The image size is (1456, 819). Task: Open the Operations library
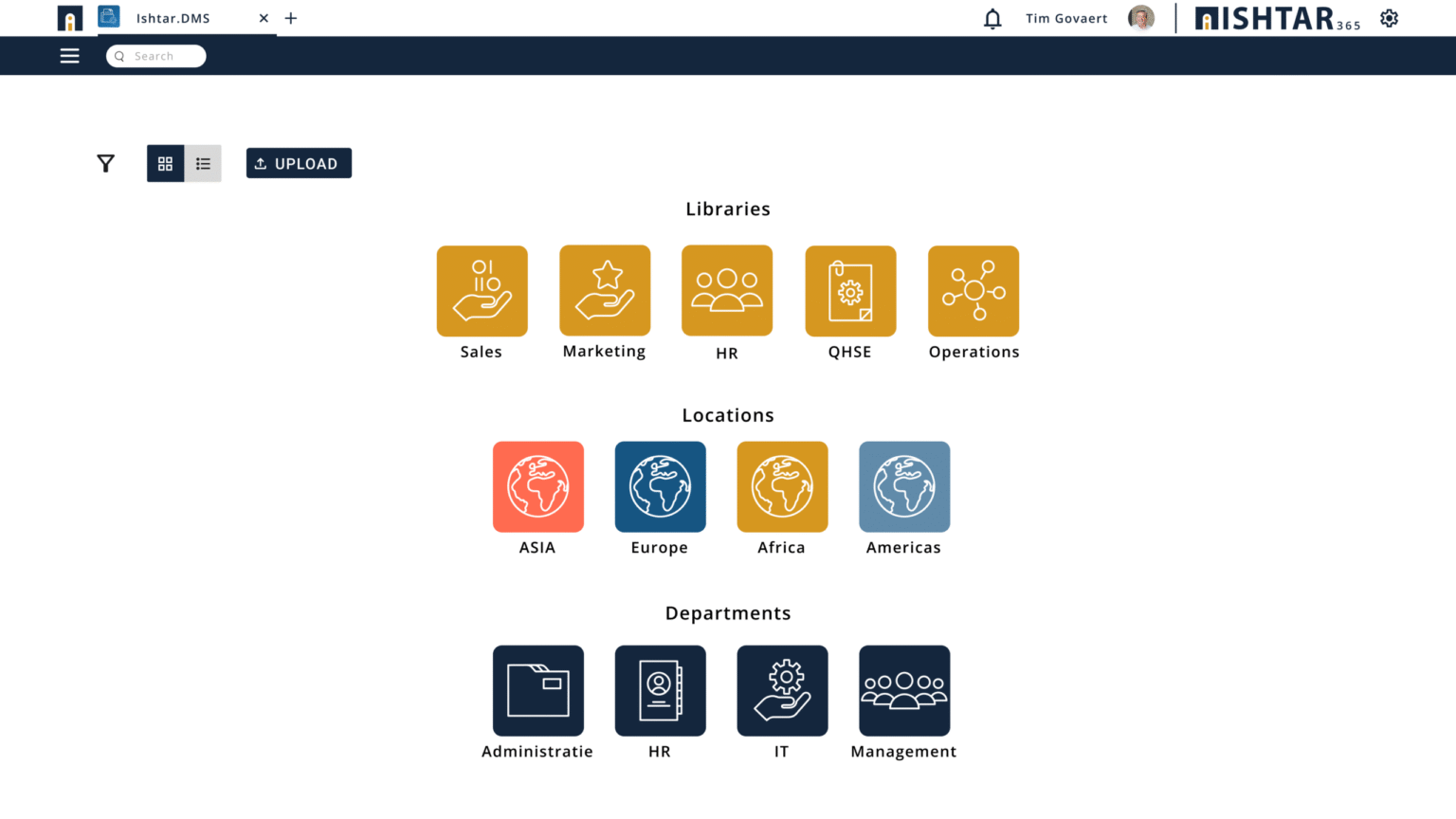tap(974, 291)
